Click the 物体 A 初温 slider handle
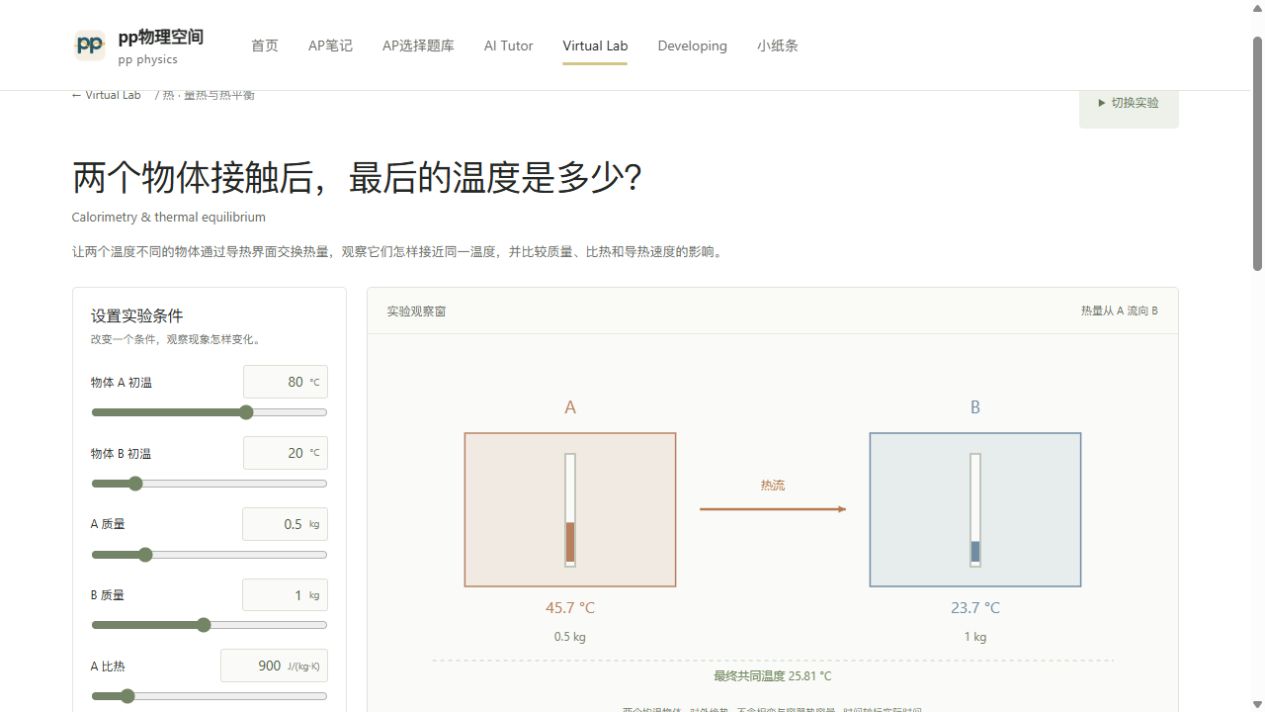Image resolution: width=1265 pixels, height=712 pixels. (246, 412)
